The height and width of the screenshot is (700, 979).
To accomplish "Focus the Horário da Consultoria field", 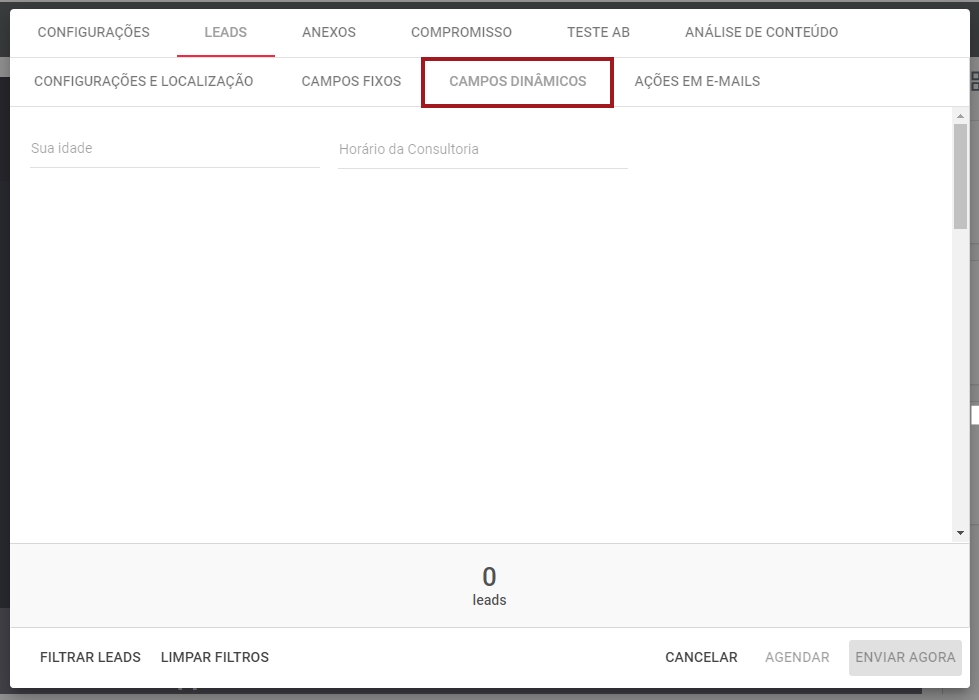I will tap(482, 150).
